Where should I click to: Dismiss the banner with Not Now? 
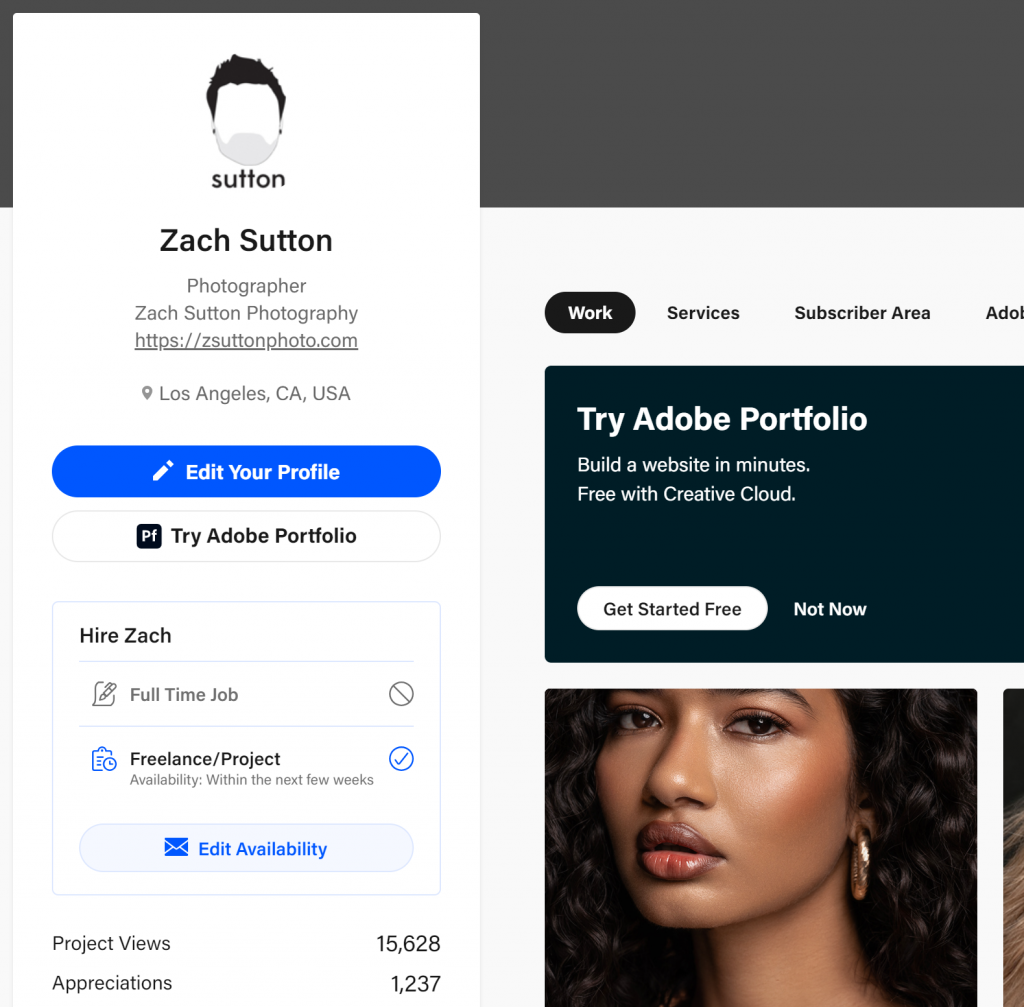click(829, 609)
